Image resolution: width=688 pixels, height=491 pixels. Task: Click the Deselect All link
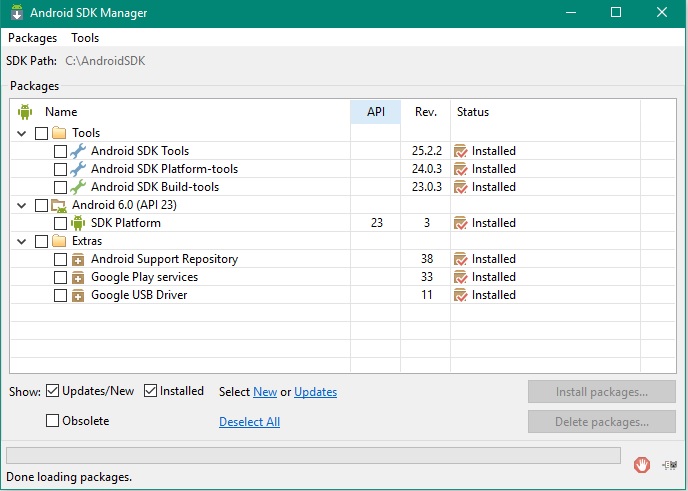249,422
